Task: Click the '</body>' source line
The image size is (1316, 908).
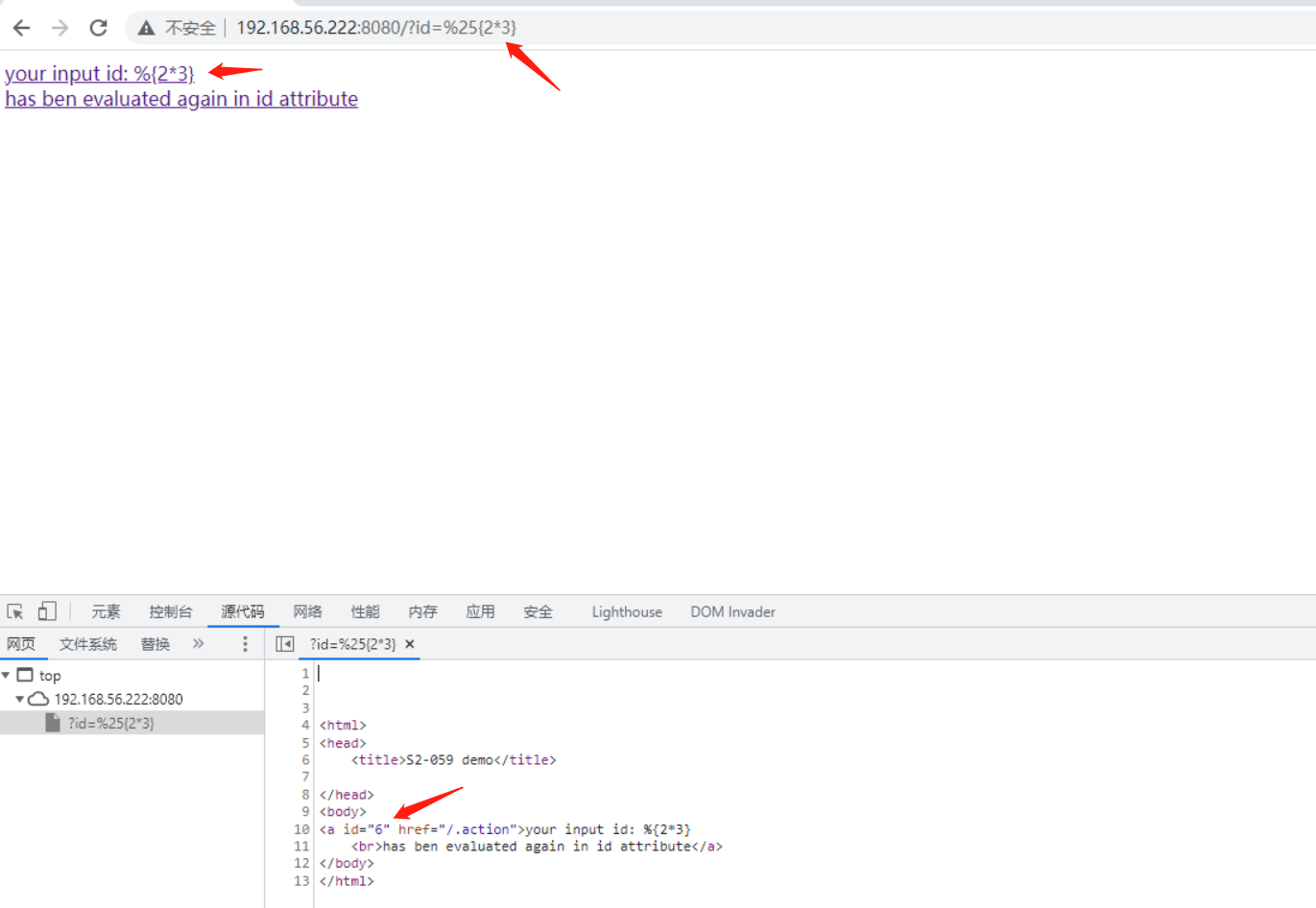Action: click(347, 864)
